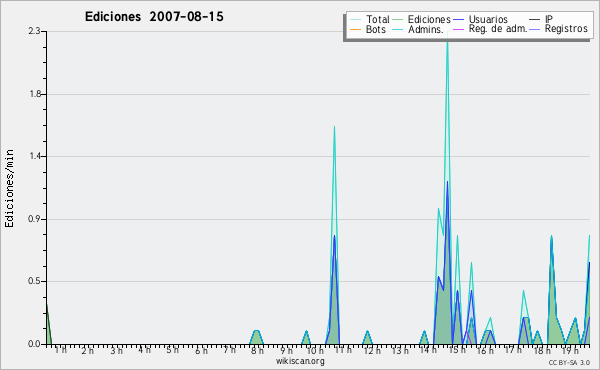Click the 2.3 y-axis value

34,31
